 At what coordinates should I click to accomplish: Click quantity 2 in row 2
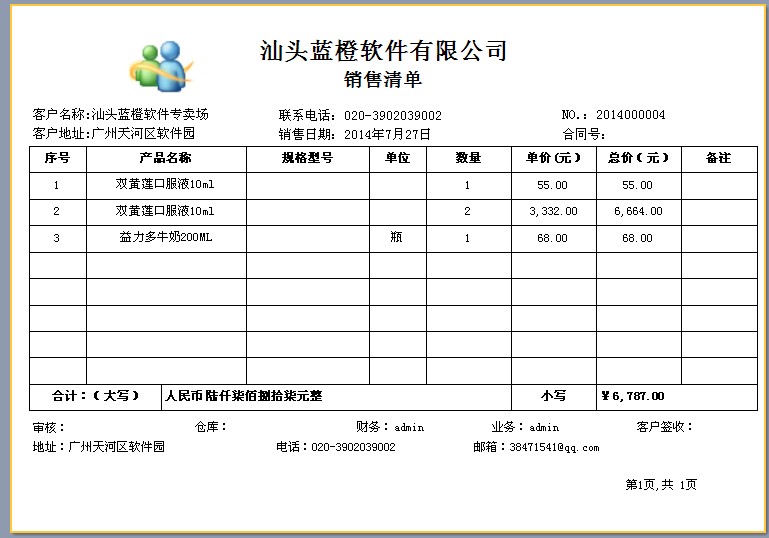467,211
